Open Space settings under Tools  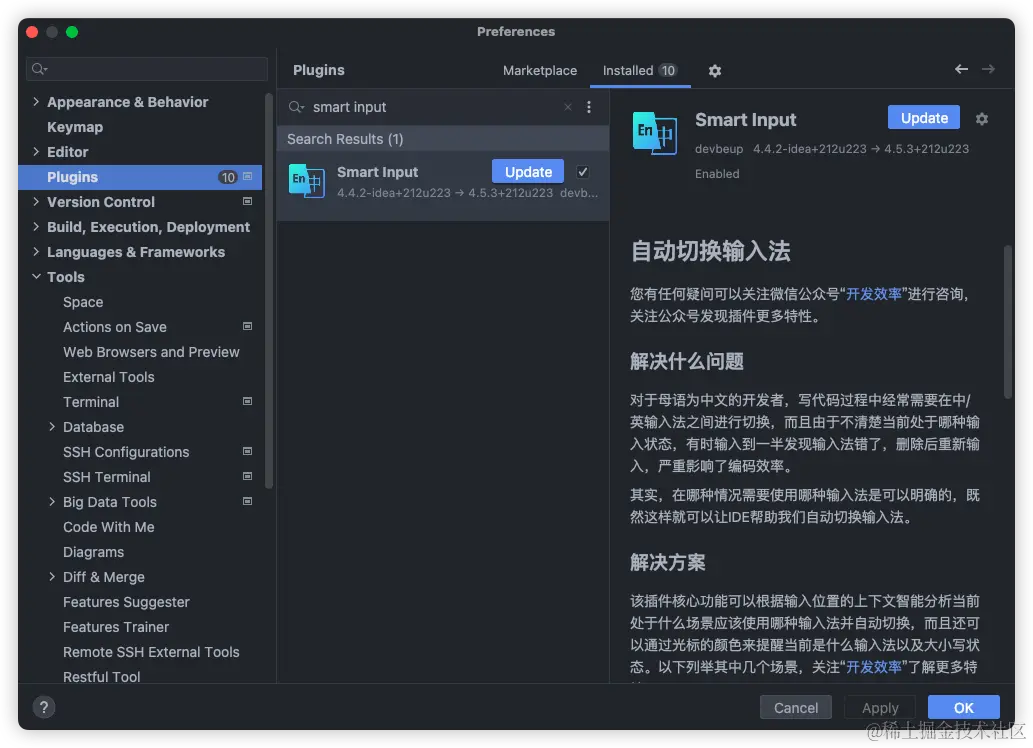[x=83, y=302]
